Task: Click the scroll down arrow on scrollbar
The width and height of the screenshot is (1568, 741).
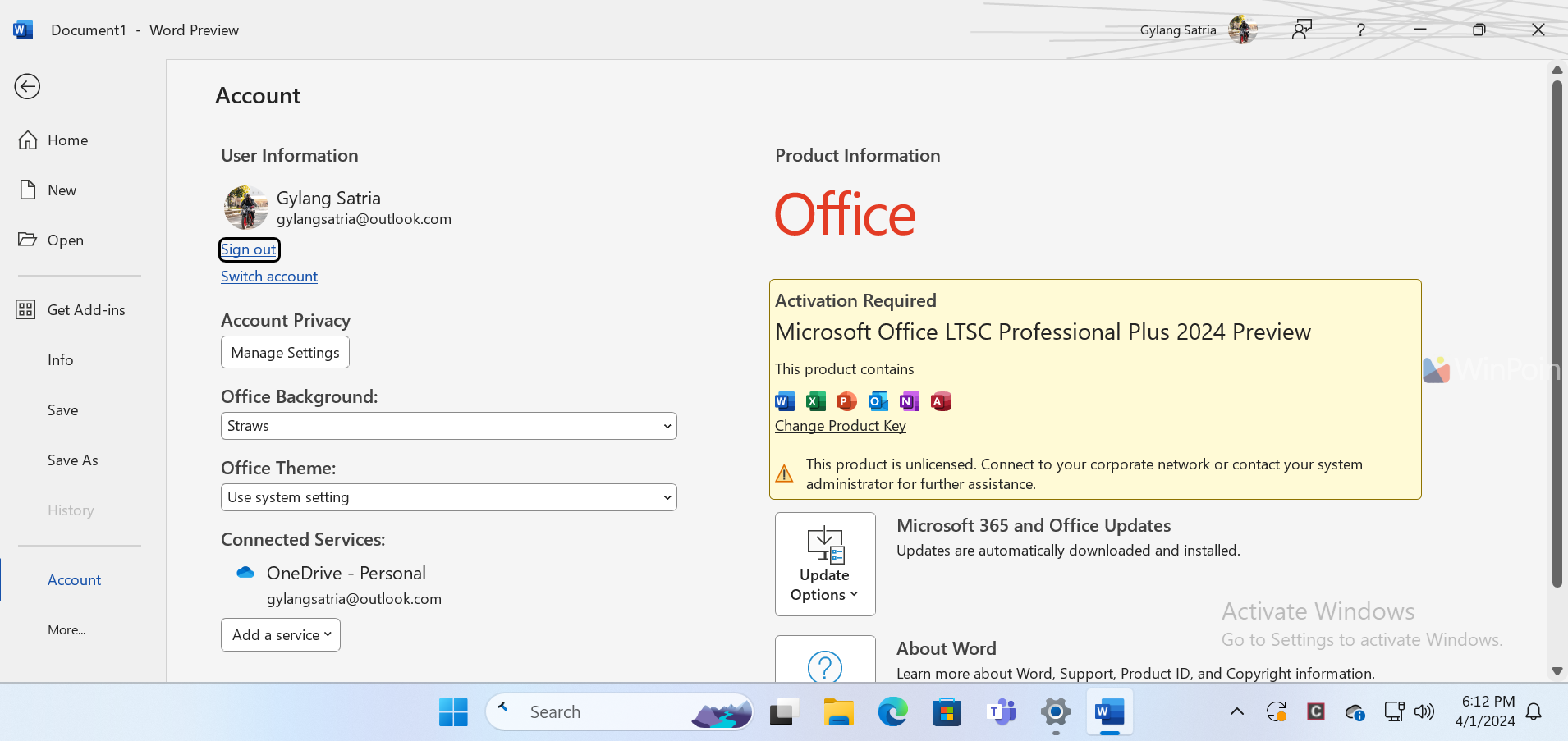Action: (x=1557, y=671)
